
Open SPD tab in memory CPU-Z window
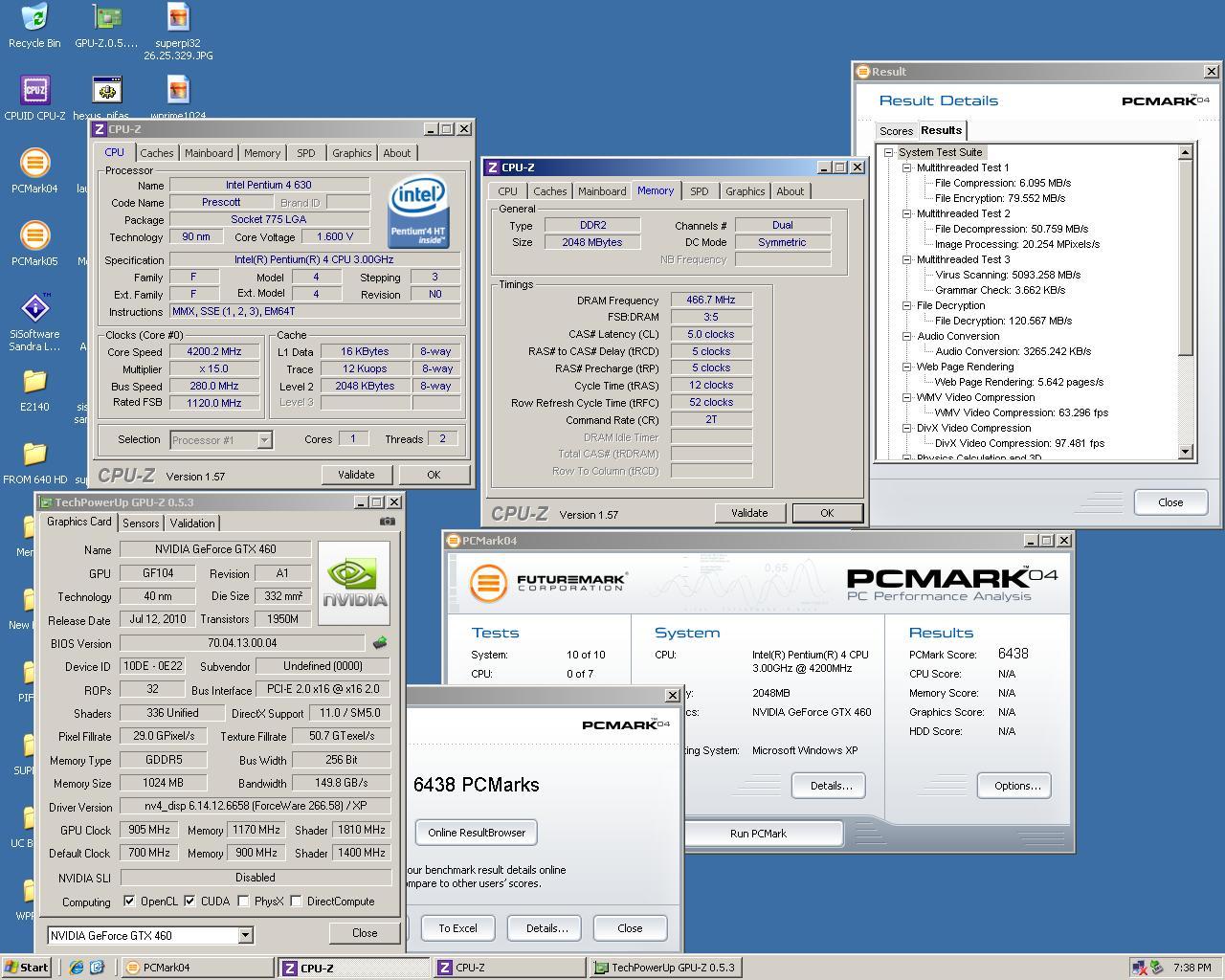(x=700, y=191)
